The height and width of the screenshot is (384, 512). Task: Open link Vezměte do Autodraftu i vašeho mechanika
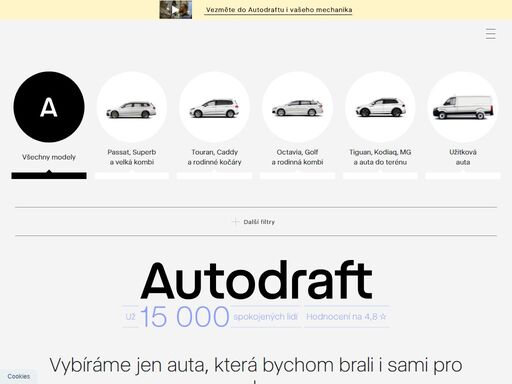click(x=278, y=10)
